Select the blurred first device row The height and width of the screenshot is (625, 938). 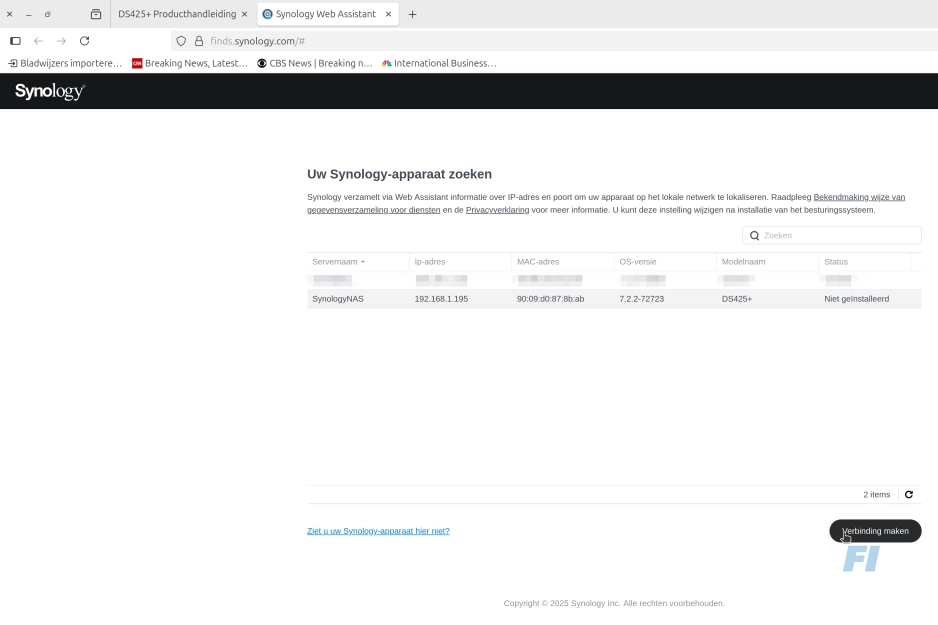614,279
